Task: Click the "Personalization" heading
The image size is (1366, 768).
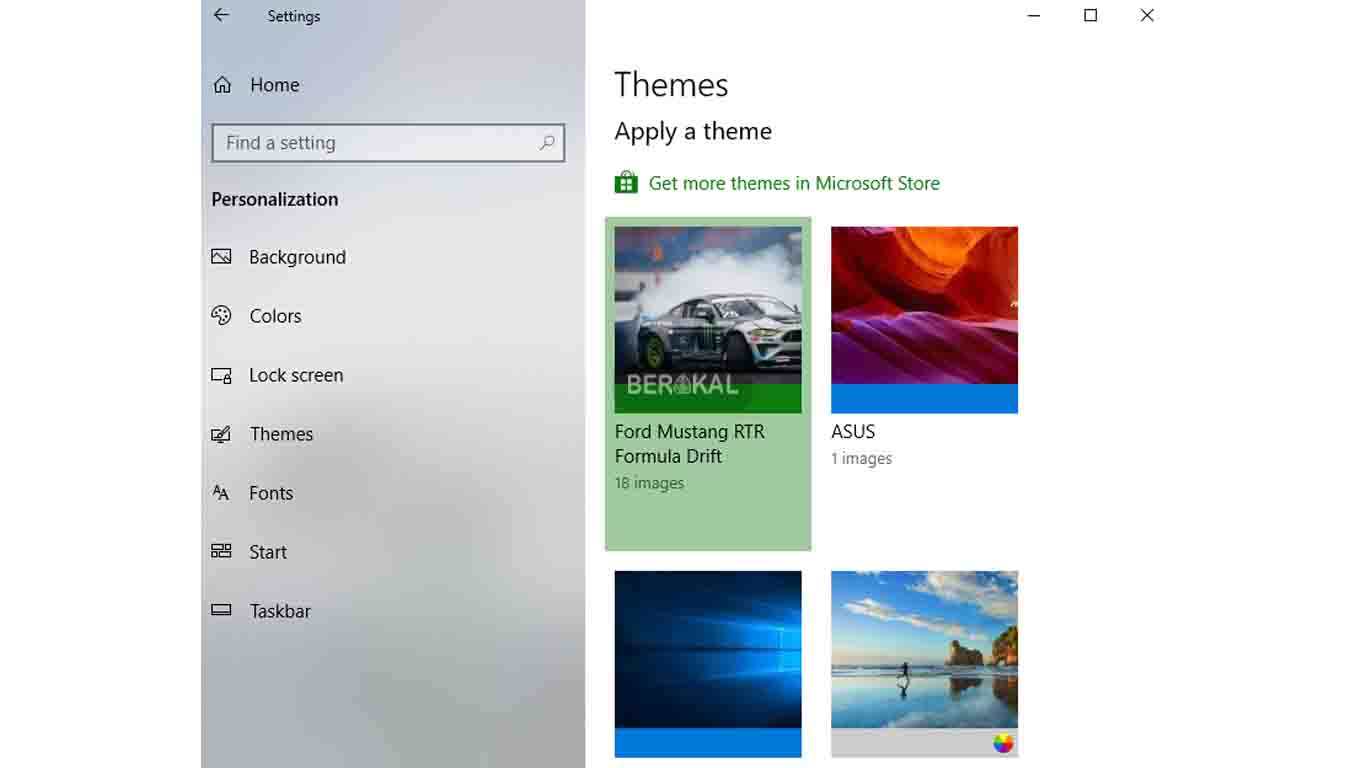Action: click(275, 199)
